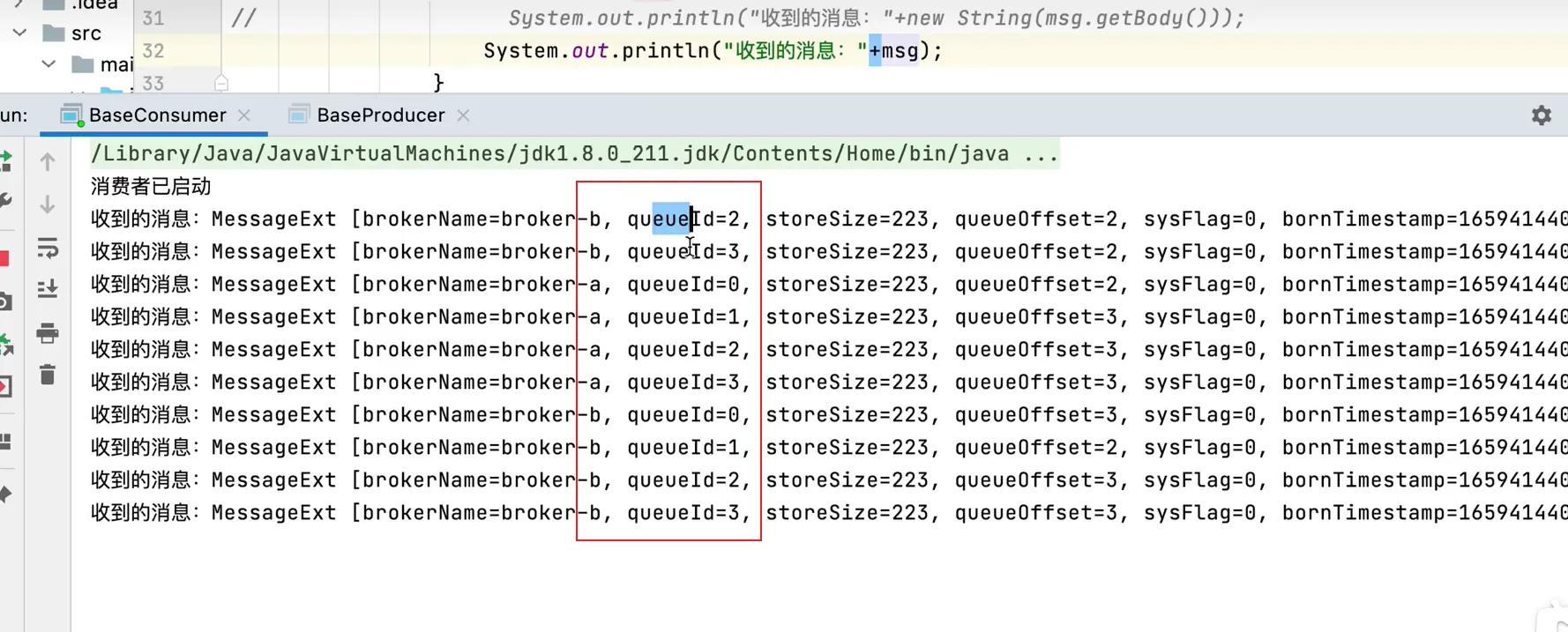Close the BaseConsumer run tab

(x=244, y=115)
